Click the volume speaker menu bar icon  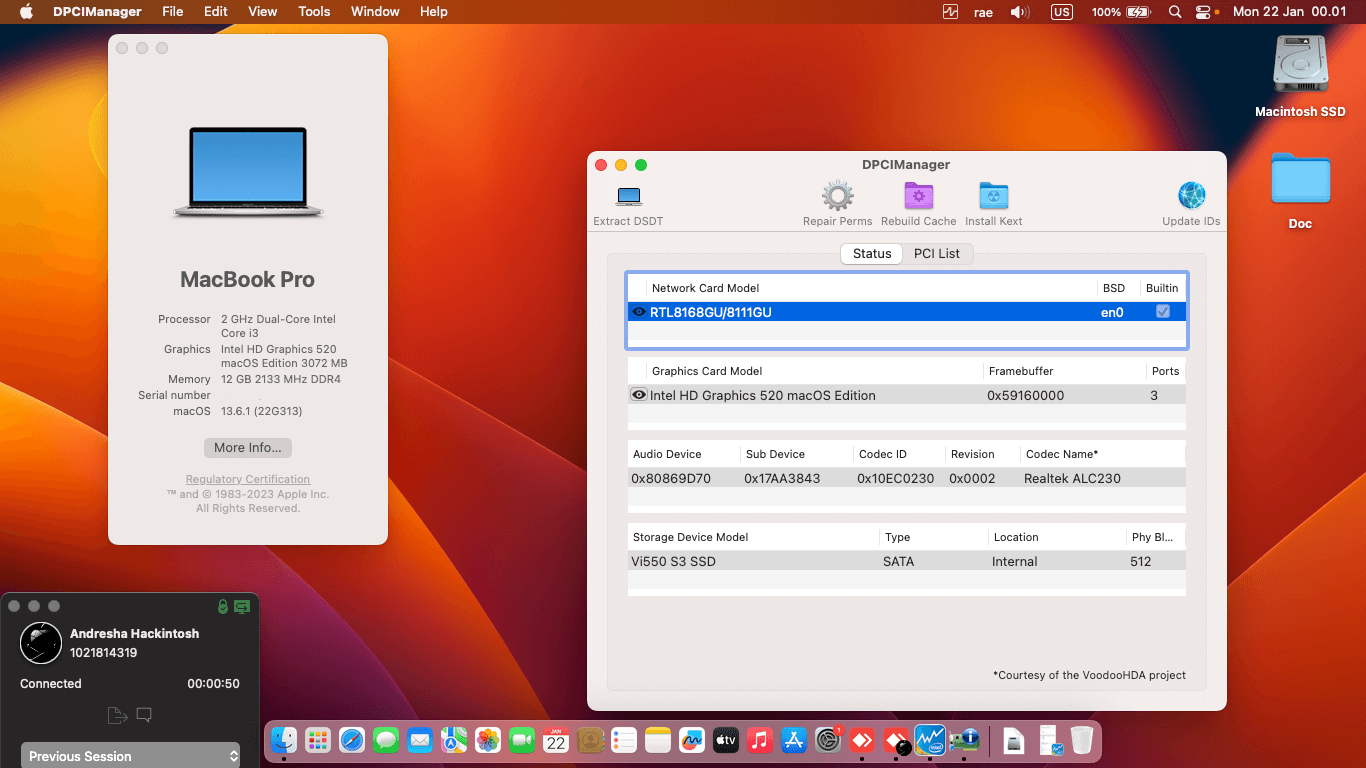(1020, 12)
